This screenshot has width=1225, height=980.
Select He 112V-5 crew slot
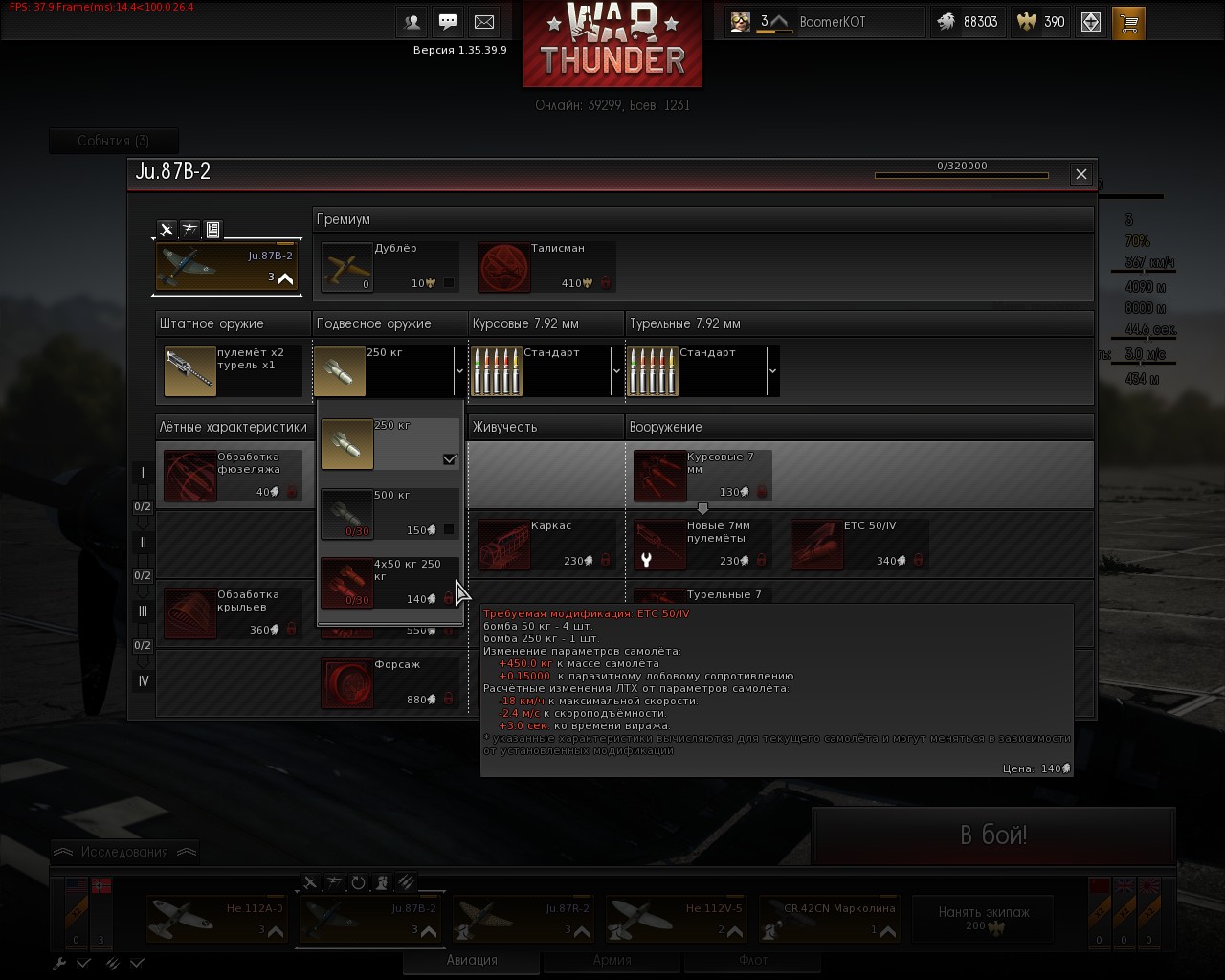pyautogui.click(x=678, y=919)
